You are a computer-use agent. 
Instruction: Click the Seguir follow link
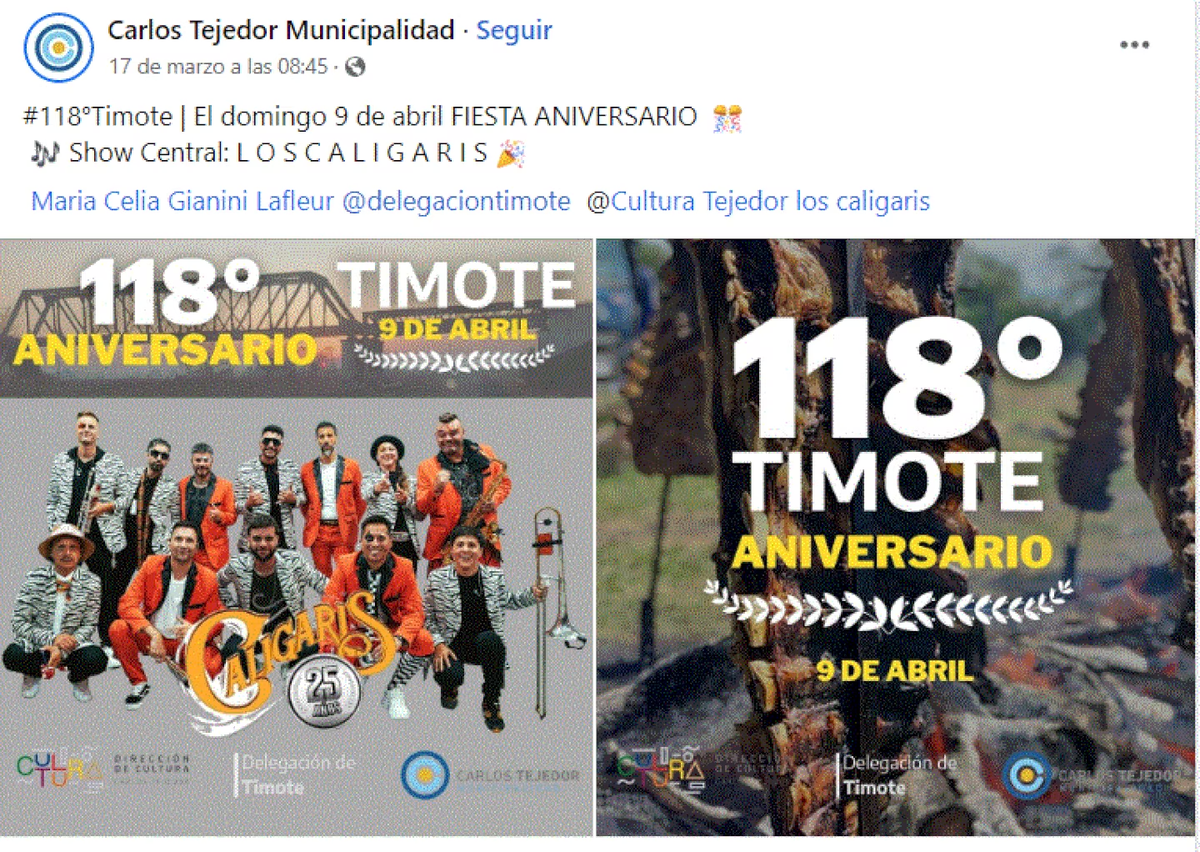click(514, 31)
